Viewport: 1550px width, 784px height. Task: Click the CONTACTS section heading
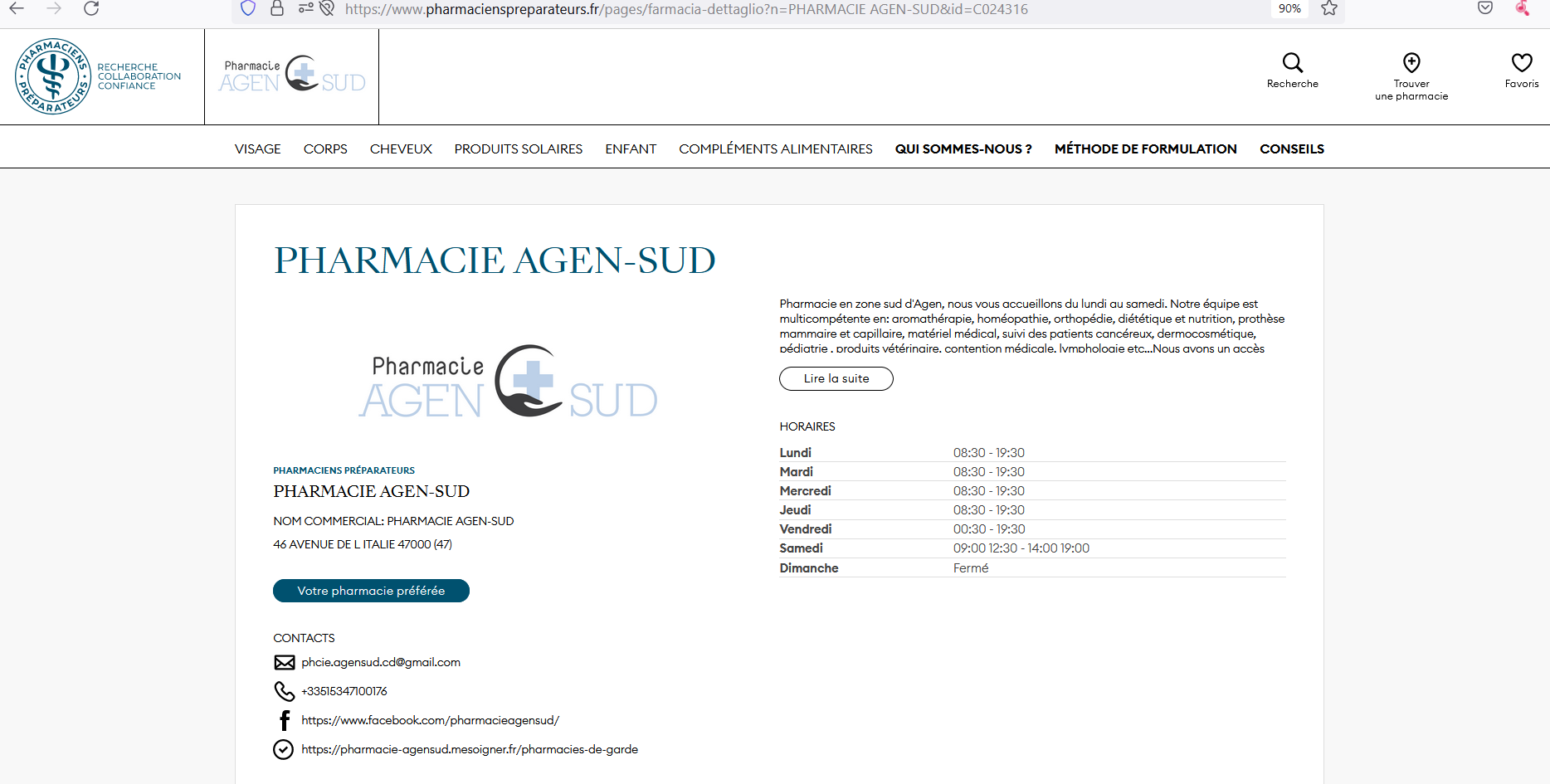[304, 638]
